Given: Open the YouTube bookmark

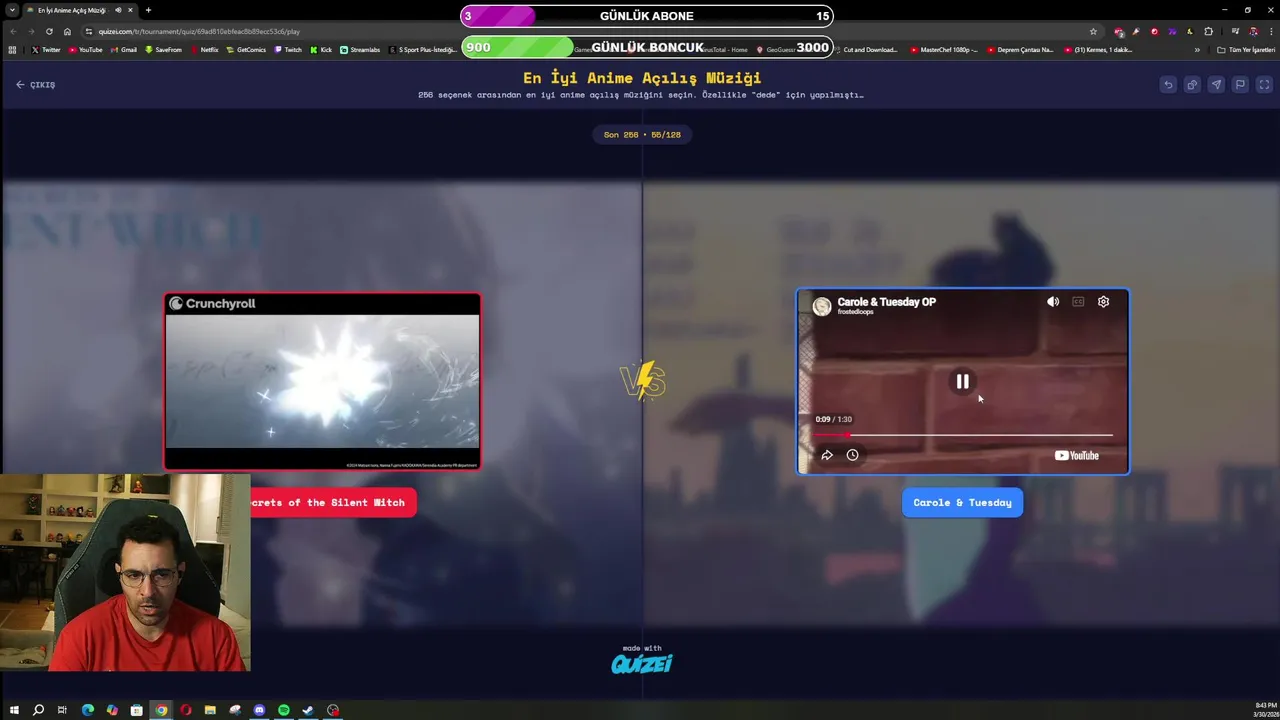Looking at the screenshot, I should (85, 49).
